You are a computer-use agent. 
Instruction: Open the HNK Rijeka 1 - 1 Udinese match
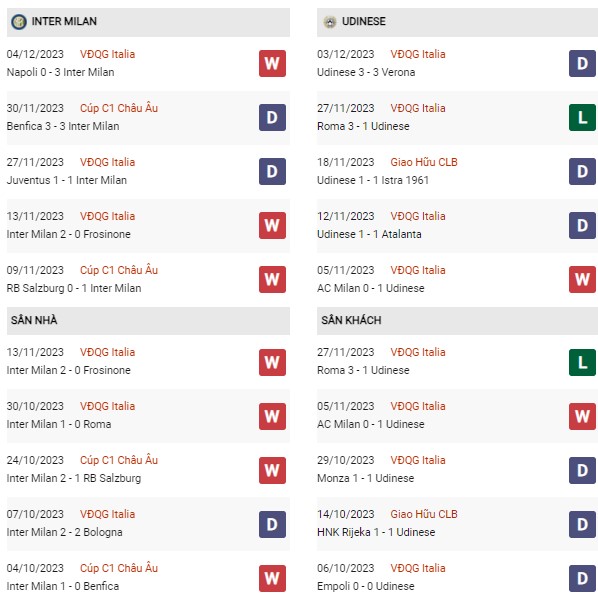tap(376, 532)
